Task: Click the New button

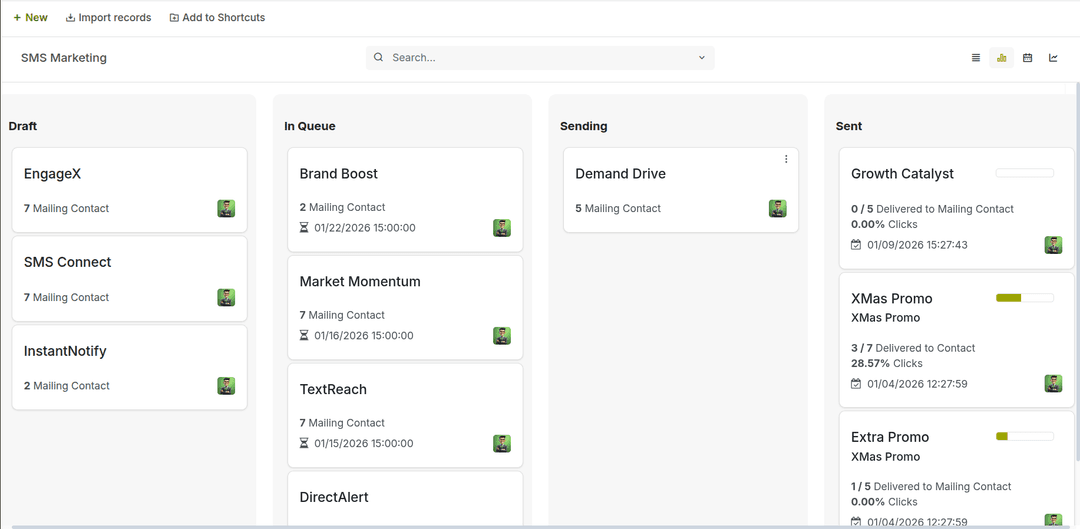Action: point(30,18)
